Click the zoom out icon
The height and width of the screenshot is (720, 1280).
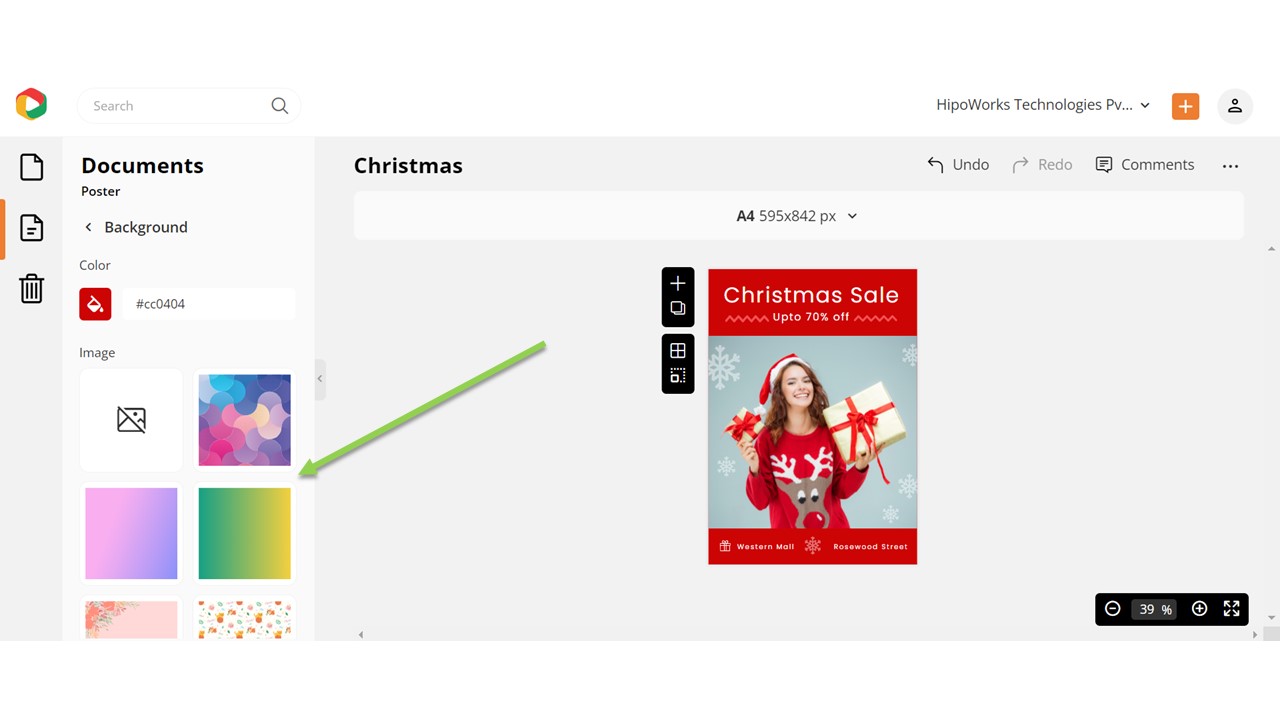[1113, 608]
